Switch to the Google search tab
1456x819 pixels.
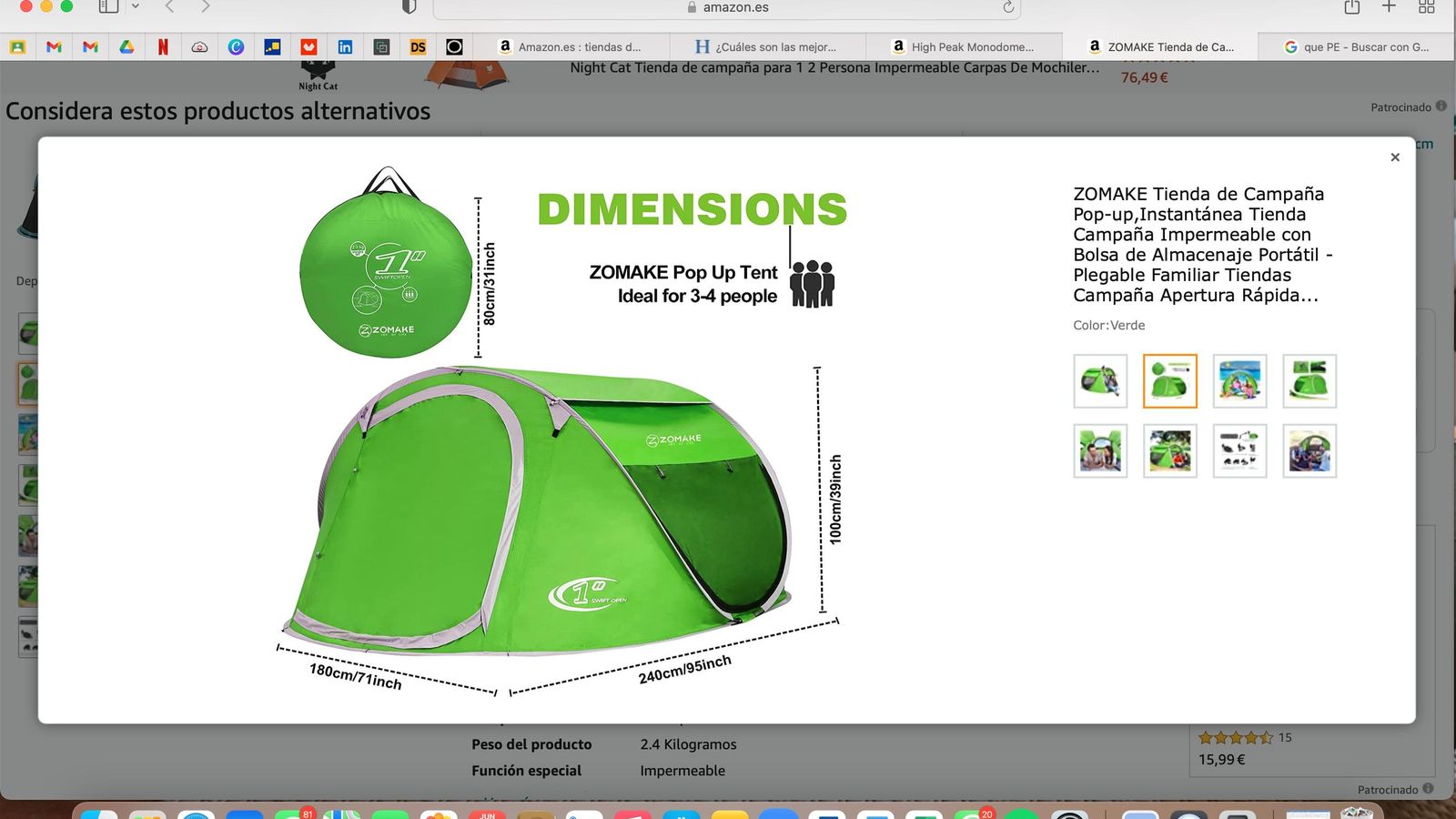(1356, 46)
